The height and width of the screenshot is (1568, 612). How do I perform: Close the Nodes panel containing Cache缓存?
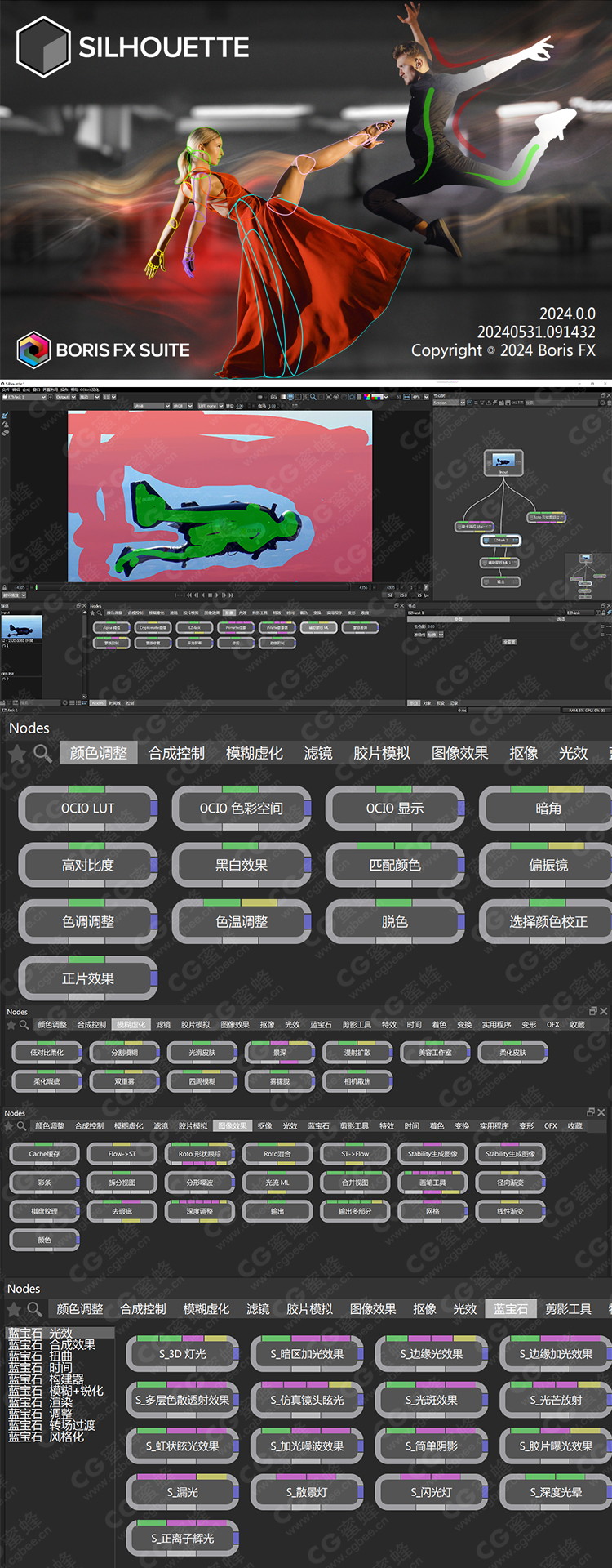point(601,1112)
